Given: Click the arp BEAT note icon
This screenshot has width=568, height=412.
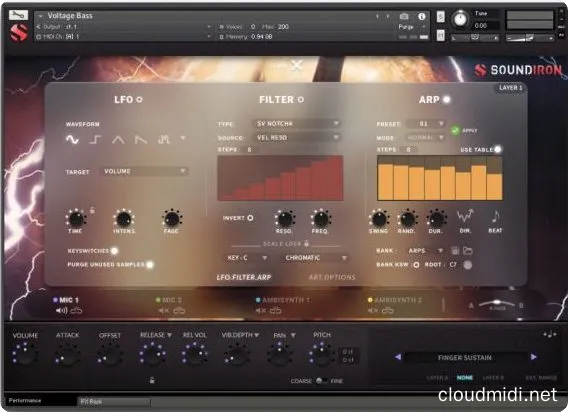Looking at the screenshot, I should [495, 217].
